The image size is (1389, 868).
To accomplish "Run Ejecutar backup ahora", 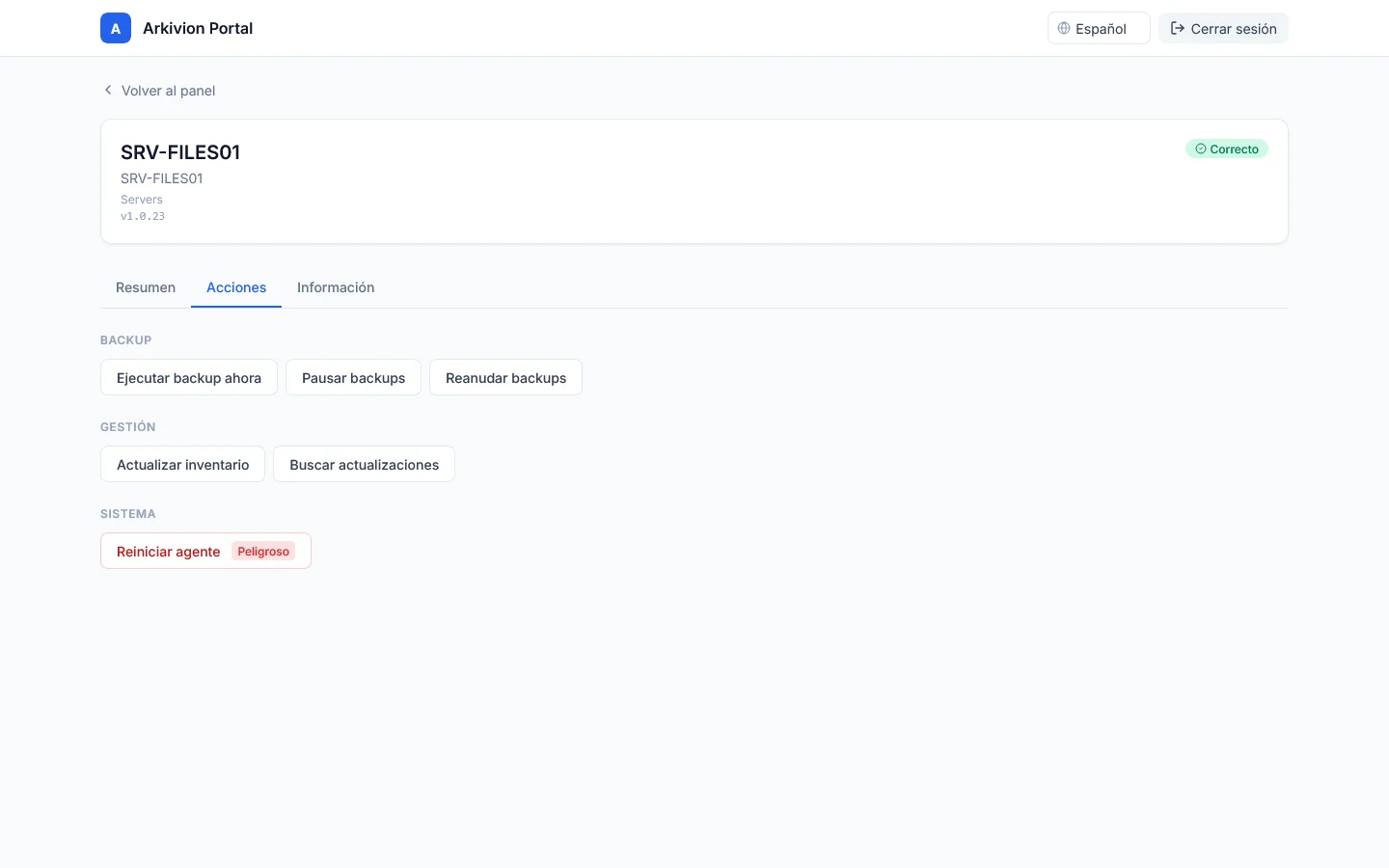I will click(189, 377).
